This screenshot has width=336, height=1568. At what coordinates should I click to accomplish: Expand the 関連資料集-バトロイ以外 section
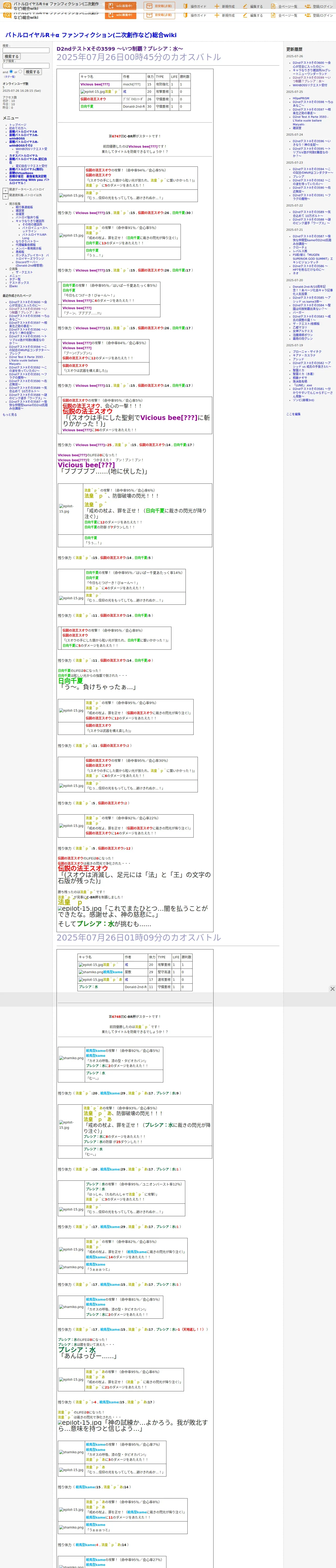[x=5, y=196]
